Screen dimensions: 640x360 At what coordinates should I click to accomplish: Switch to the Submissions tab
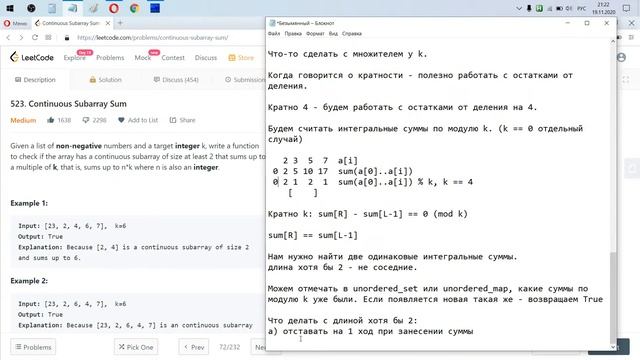click(x=245, y=80)
